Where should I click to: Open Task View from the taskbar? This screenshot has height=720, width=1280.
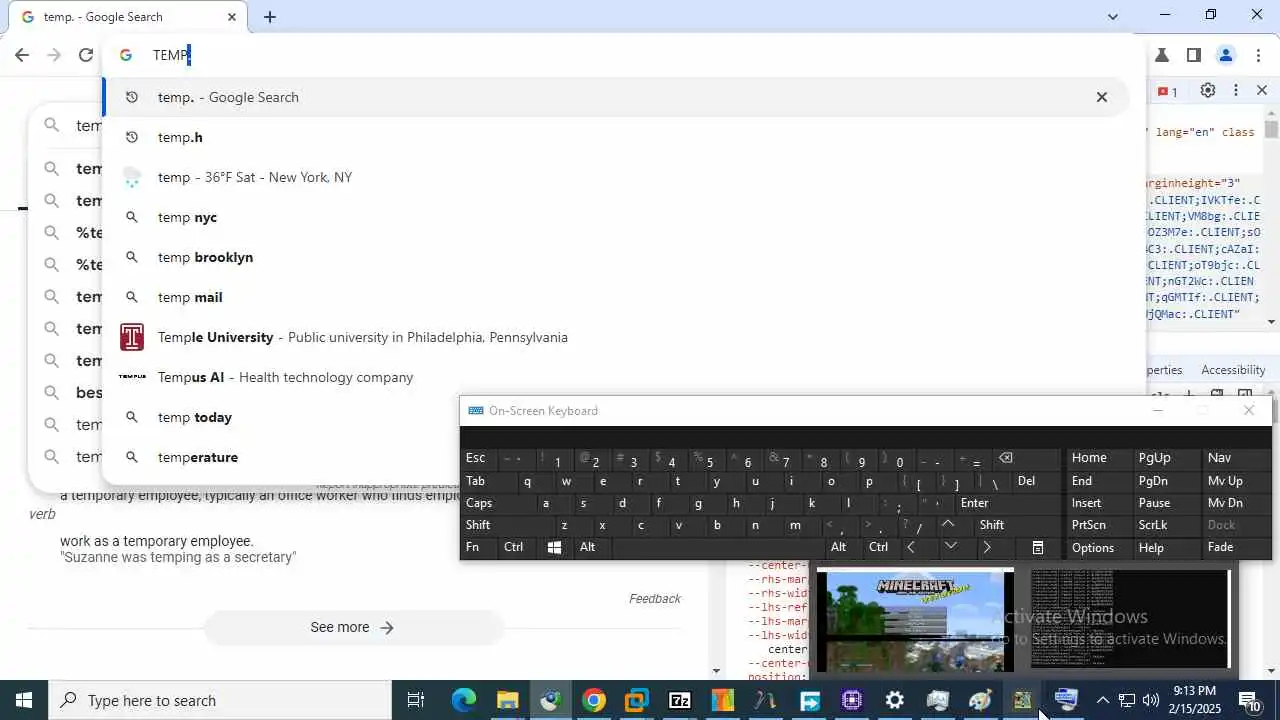click(x=416, y=700)
